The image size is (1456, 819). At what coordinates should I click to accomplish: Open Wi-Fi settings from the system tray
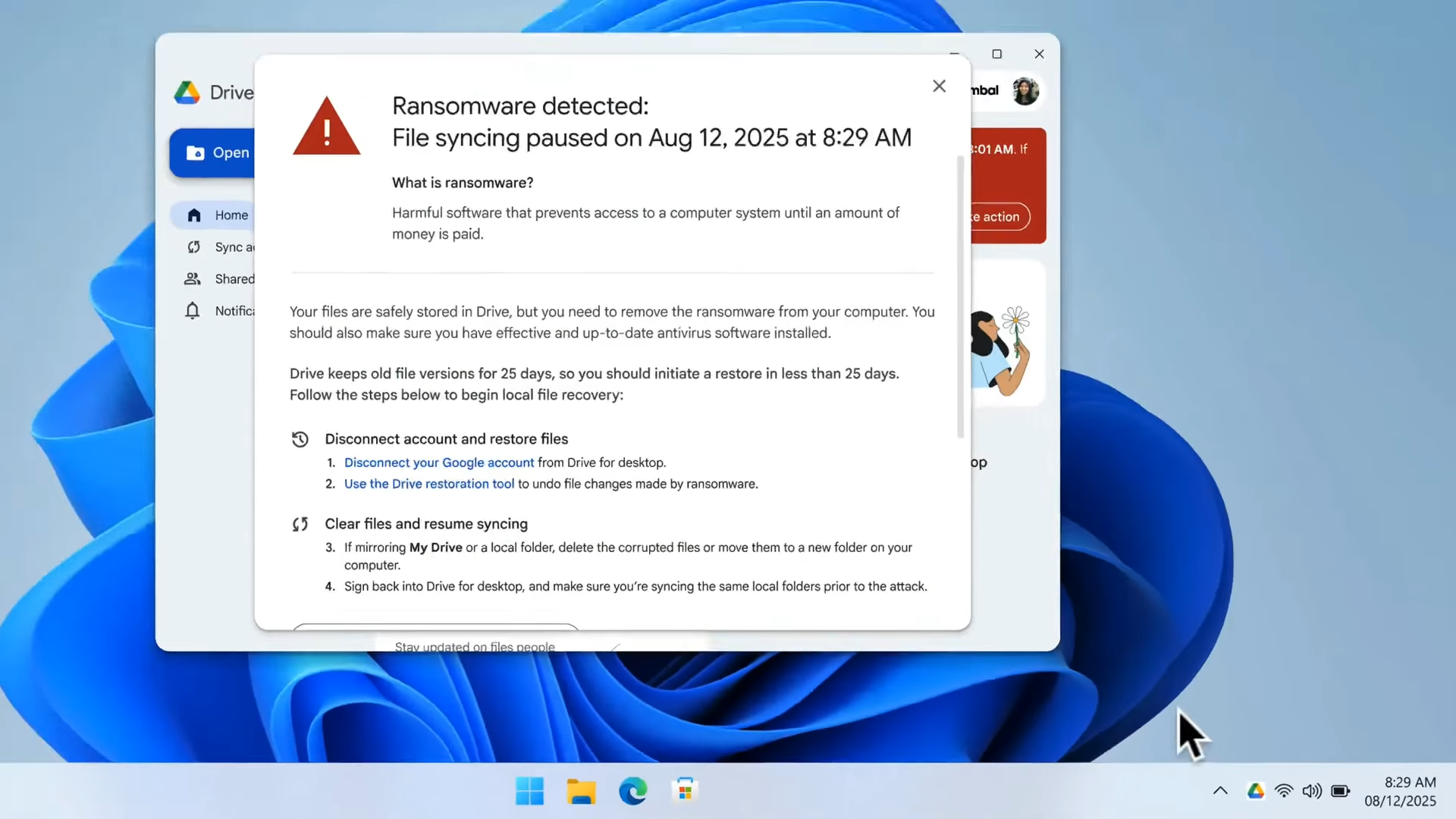pyautogui.click(x=1284, y=790)
